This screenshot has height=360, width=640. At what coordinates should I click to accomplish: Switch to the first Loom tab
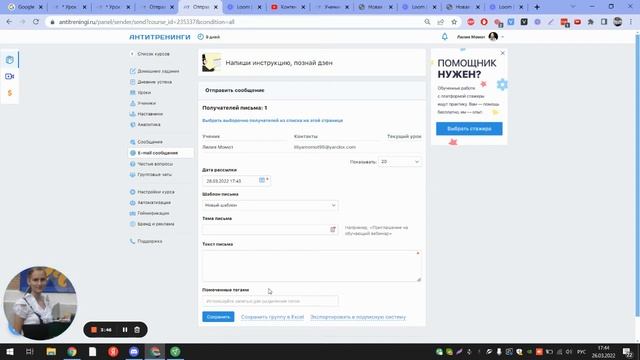(244, 7)
